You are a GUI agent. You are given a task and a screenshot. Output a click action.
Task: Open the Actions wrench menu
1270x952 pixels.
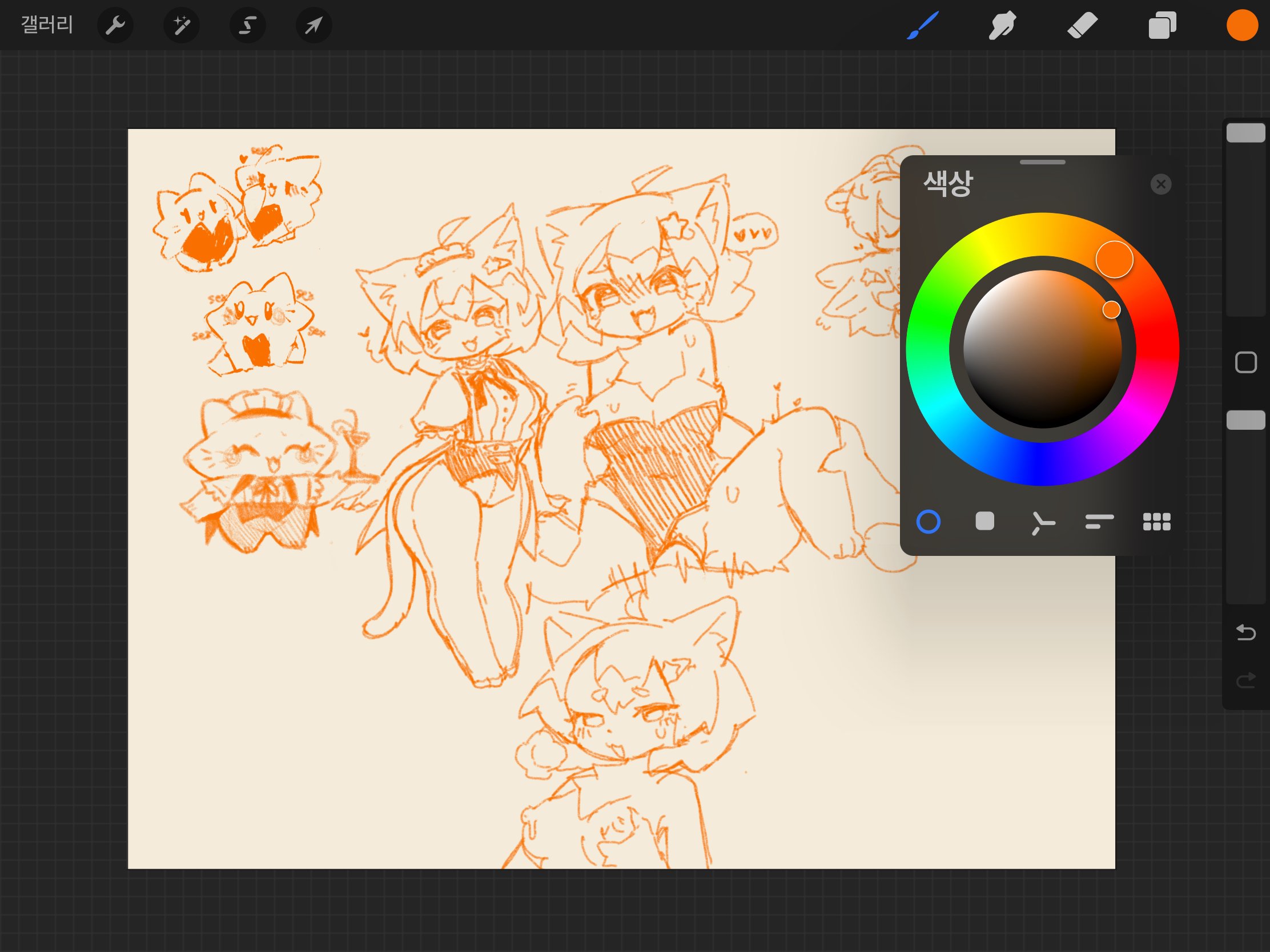point(115,25)
